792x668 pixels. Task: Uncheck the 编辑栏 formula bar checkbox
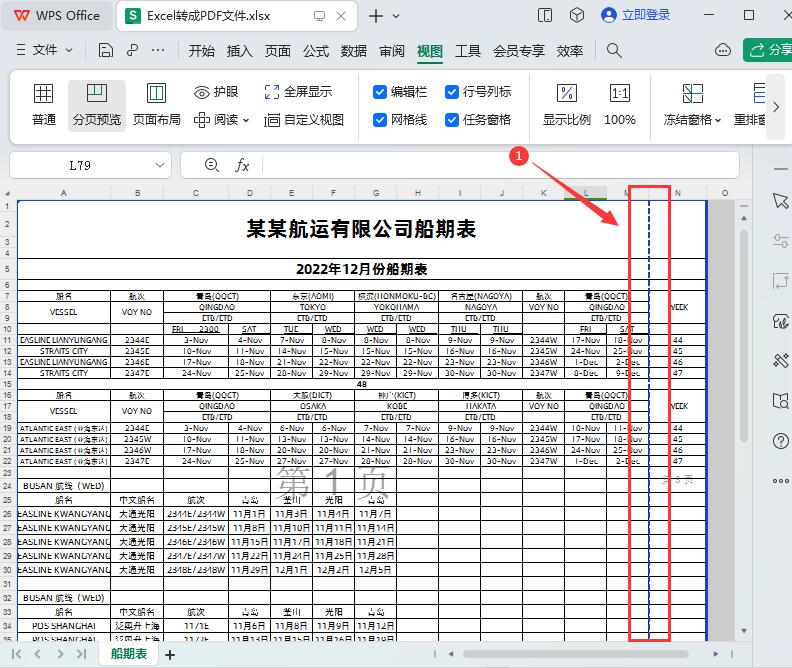tap(379, 92)
